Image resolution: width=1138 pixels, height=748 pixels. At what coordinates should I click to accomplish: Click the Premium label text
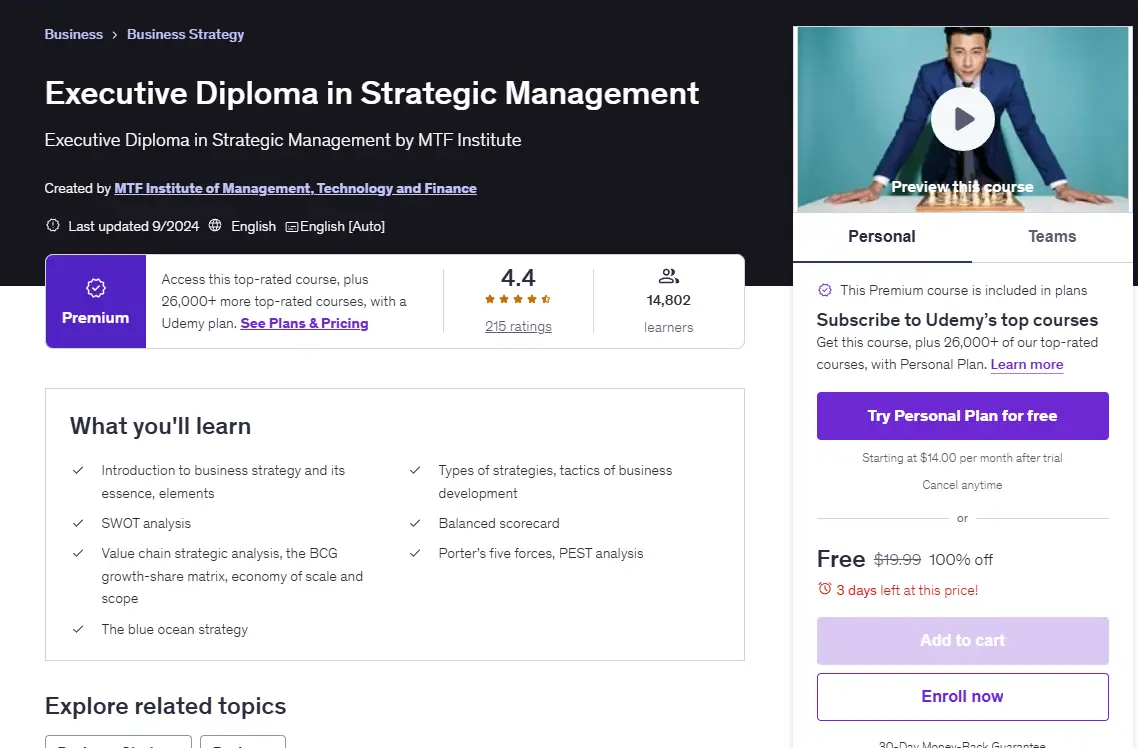tap(96, 318)
